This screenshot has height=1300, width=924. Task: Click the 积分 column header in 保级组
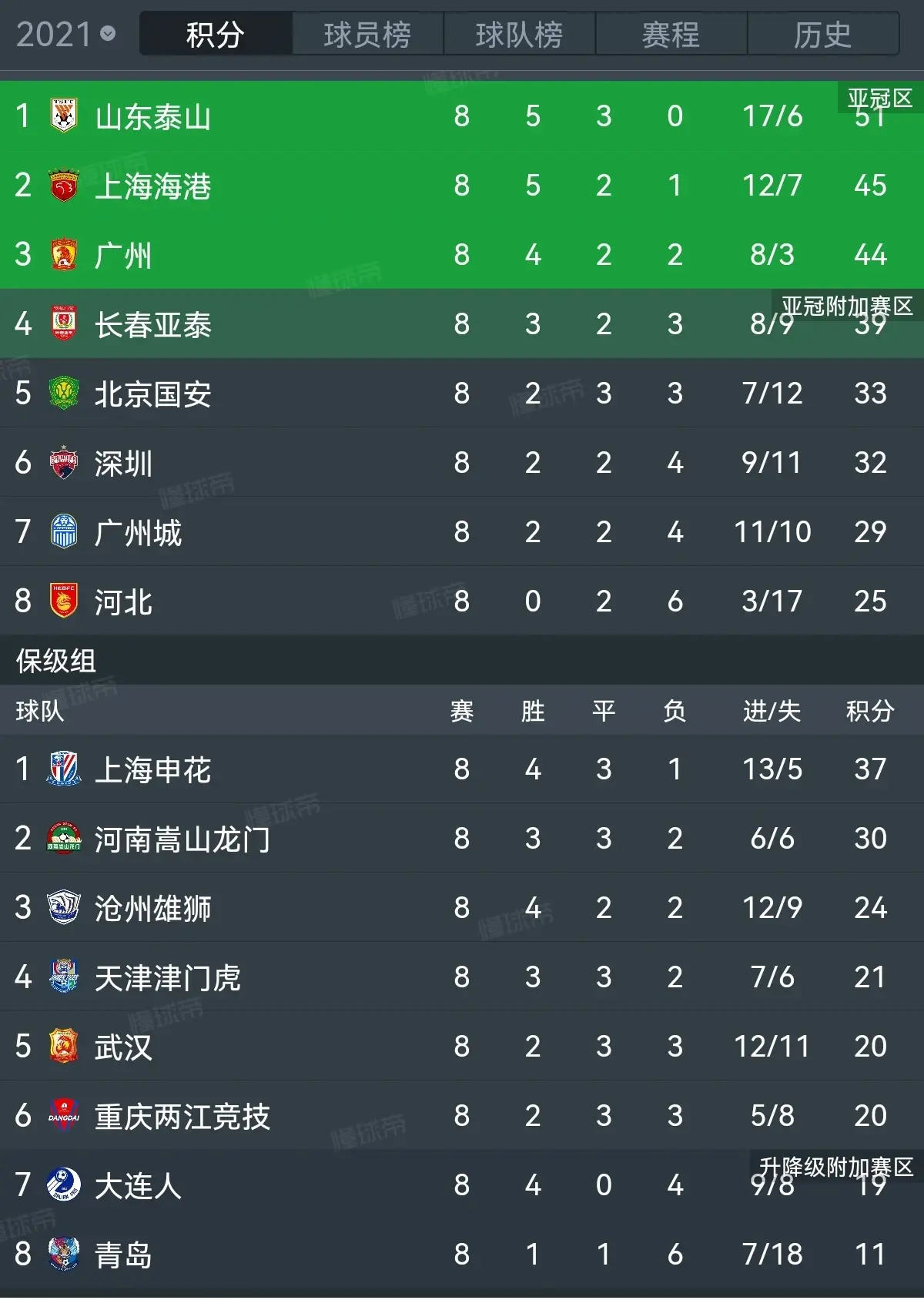pos(870,710)
